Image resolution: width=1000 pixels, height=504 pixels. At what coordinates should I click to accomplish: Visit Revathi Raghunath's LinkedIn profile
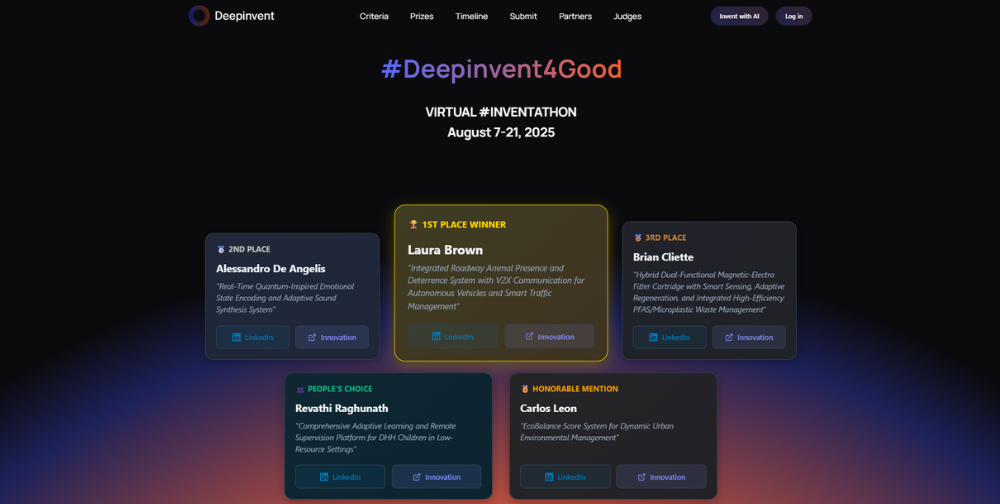(340, 477)
